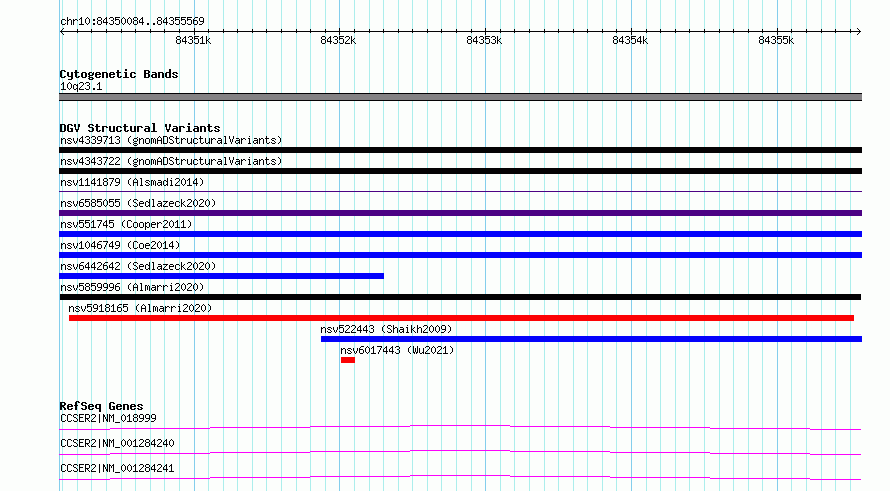Select nsv6585055 (Sedlazeck2020) label
The image size is (890, 491).
click(138, 203)
